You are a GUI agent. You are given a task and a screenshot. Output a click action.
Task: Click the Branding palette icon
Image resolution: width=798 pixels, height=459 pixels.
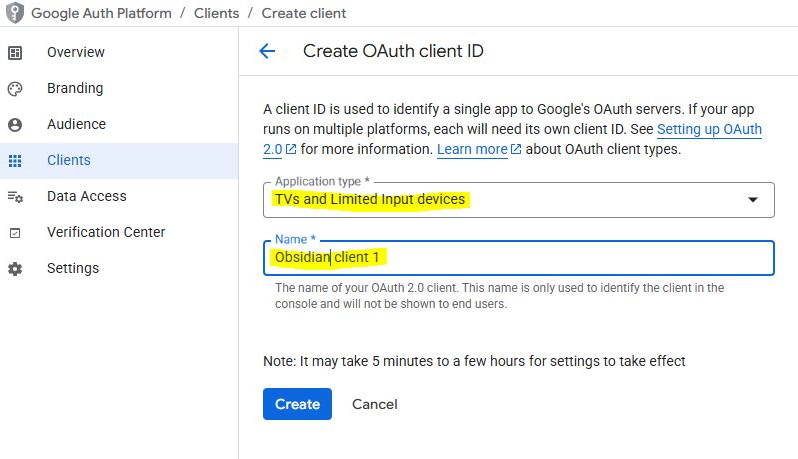[x=15, y=89]
